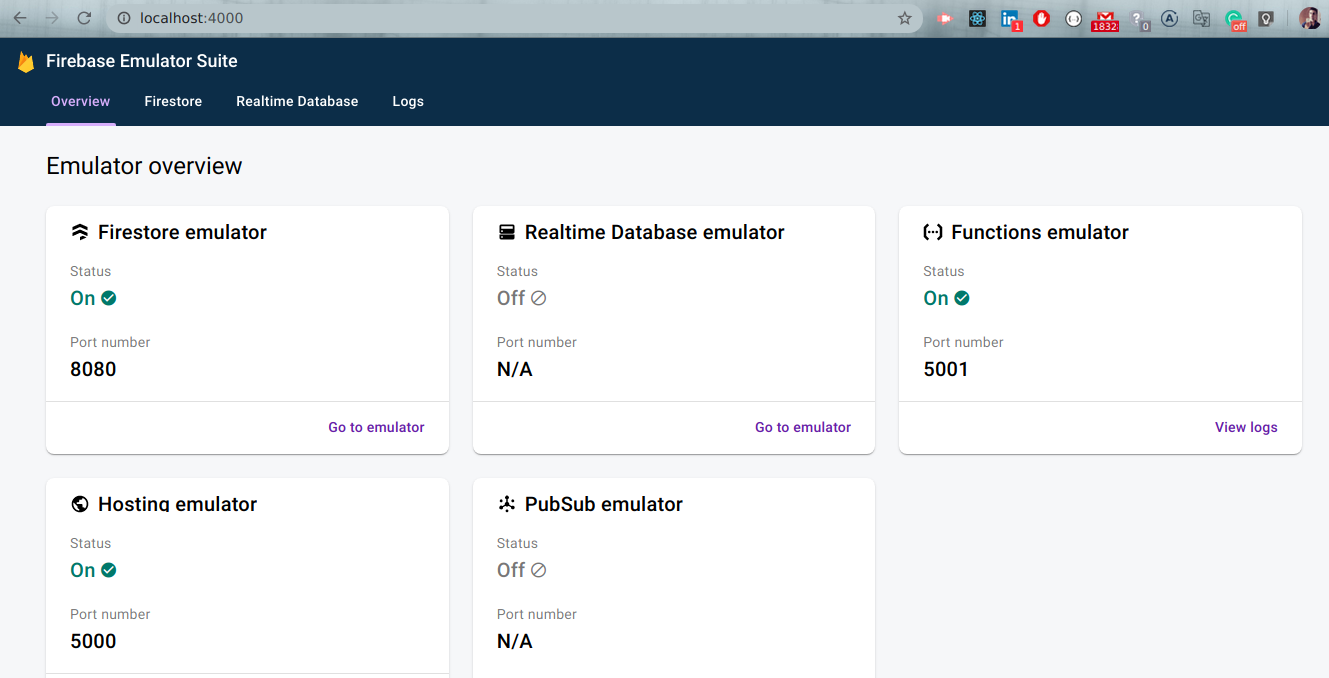Click the Realtime Database Off status icon
Image resolution: width=1329 pixels, height=678 pixels.
[538, 298]
